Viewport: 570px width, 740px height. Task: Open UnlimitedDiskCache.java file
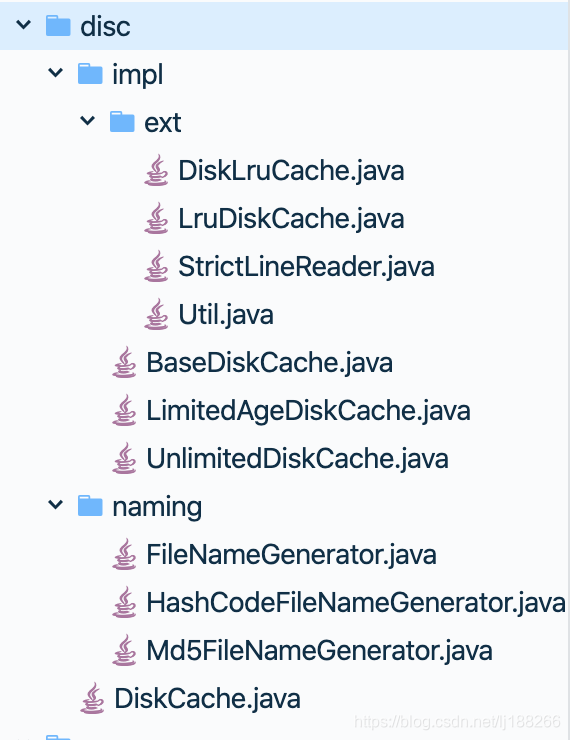point(297,459)
